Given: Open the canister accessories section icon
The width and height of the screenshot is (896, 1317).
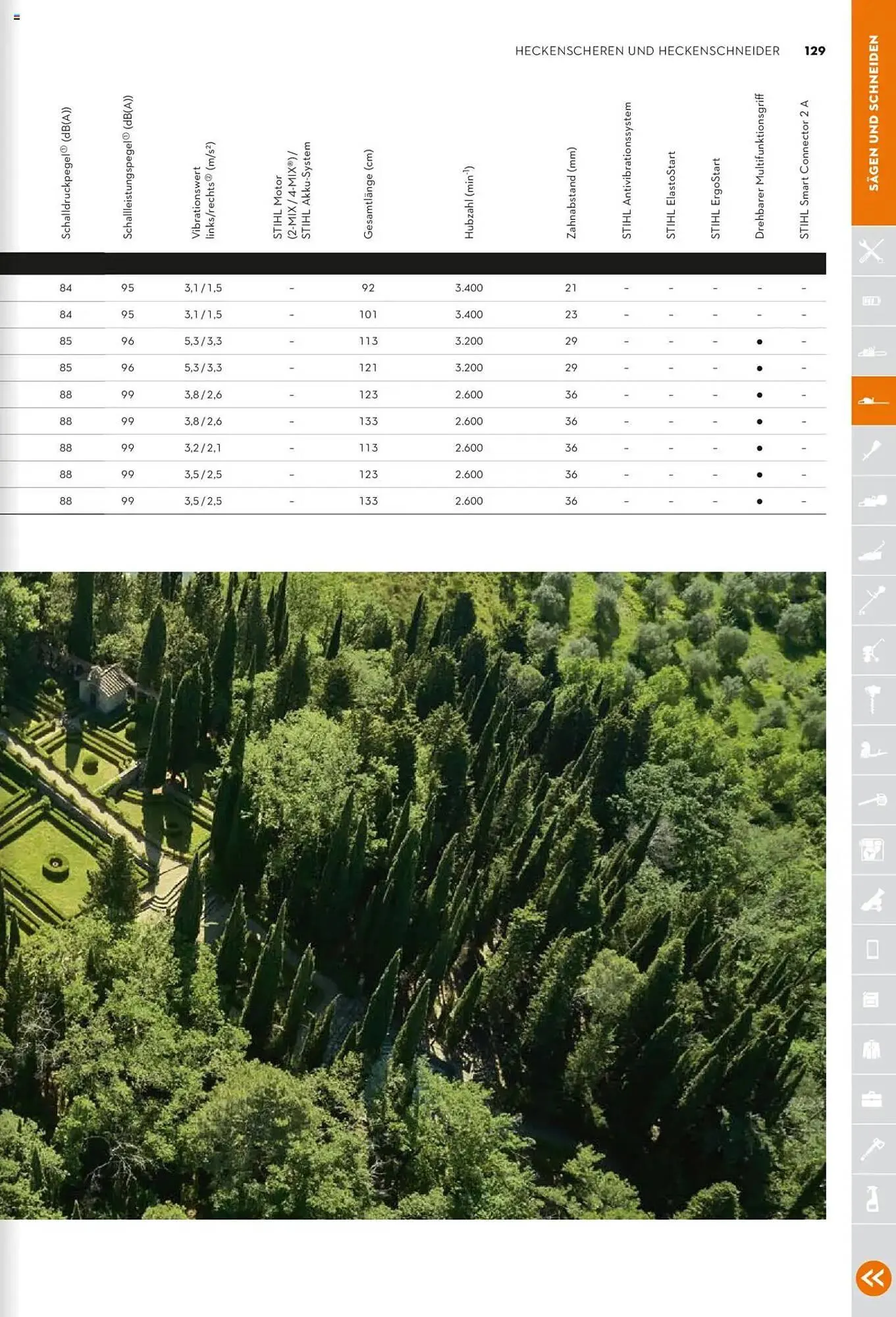Looking at the screenshot, I should coord(873,1000).
